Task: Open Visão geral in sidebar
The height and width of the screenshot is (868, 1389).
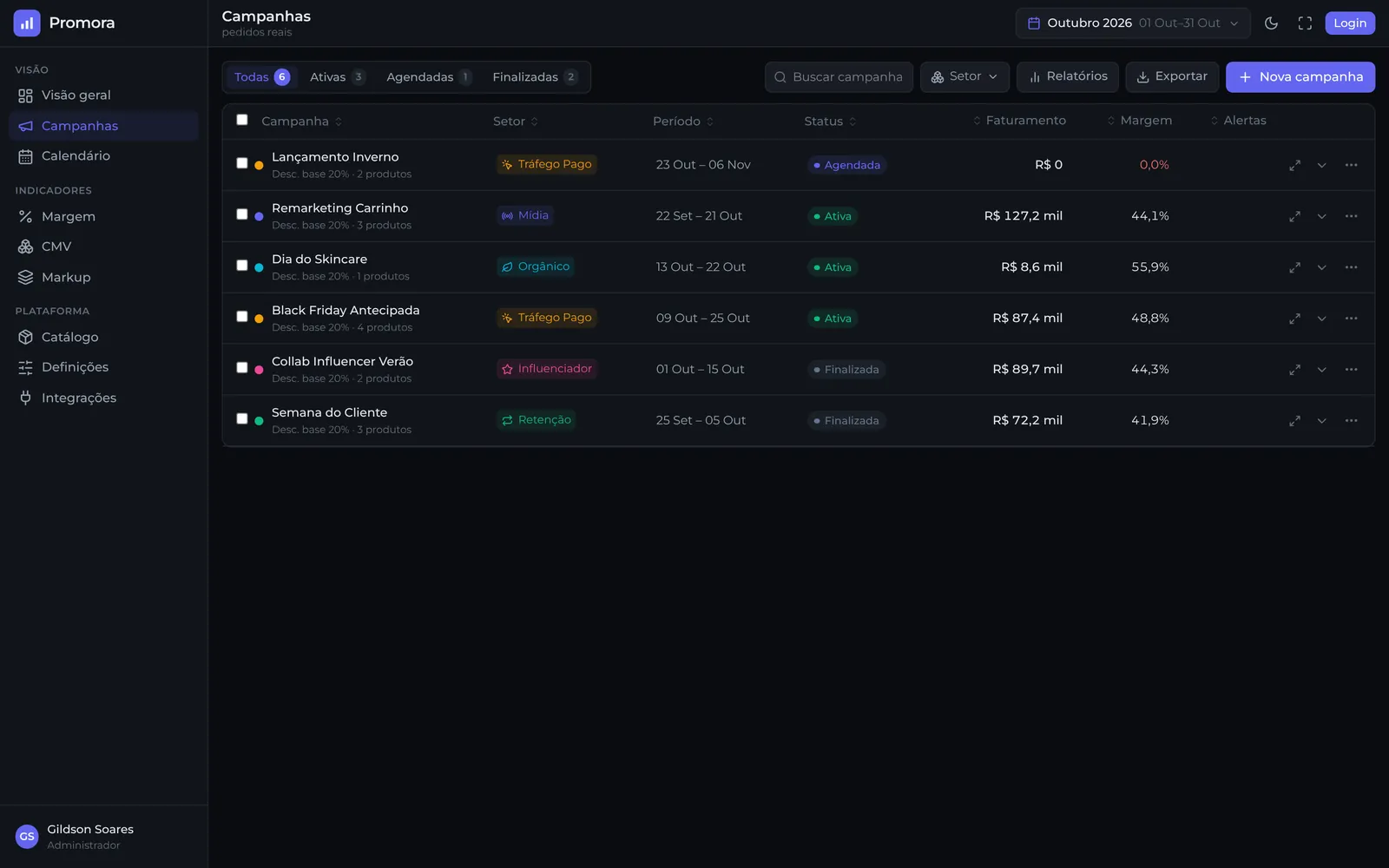Action: 103,95
